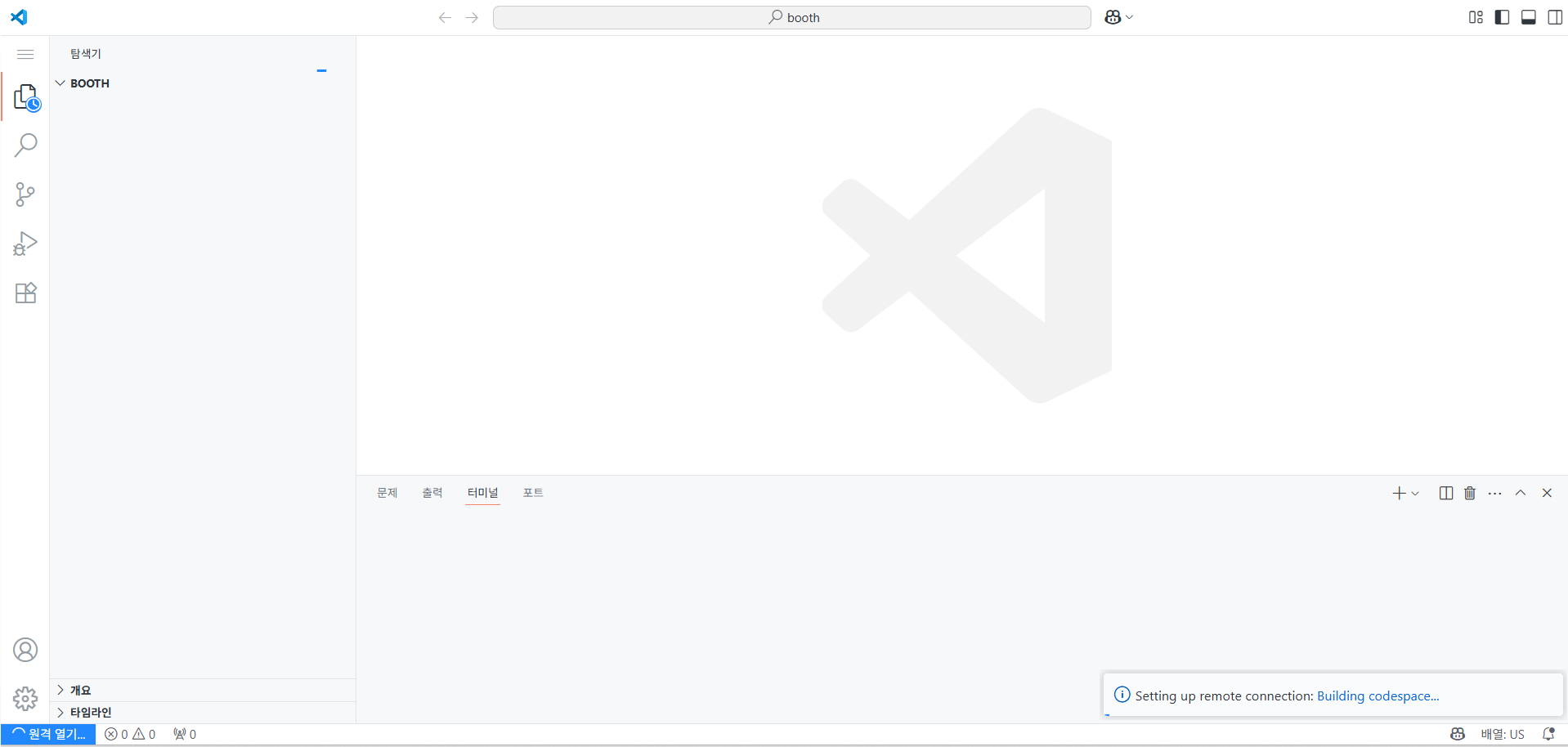
Task: Go back with the left arrow
Action: (x=445, y=17)
